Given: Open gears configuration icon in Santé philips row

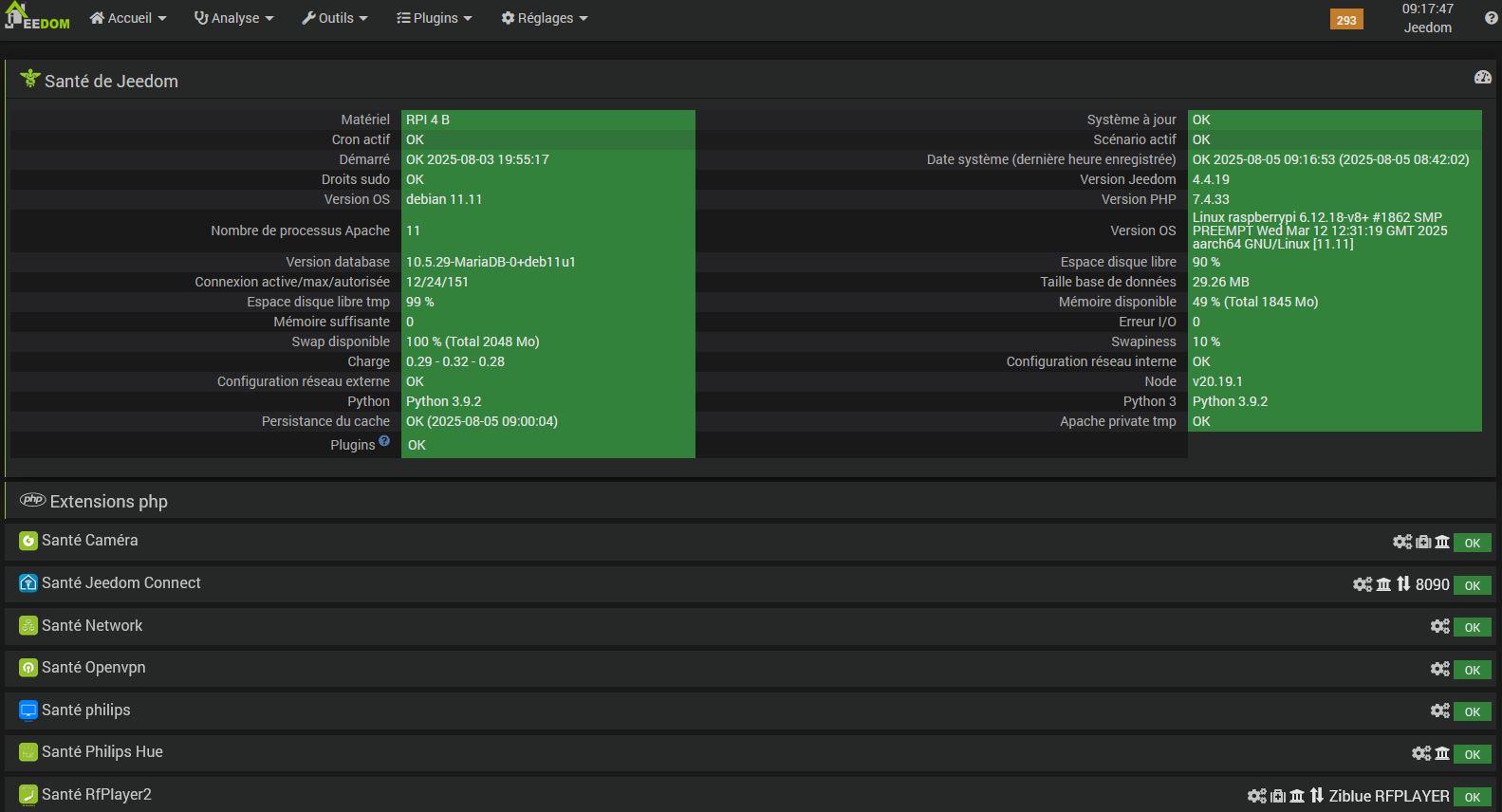Looking at the screenshot, I should (x=1440, y=710).
